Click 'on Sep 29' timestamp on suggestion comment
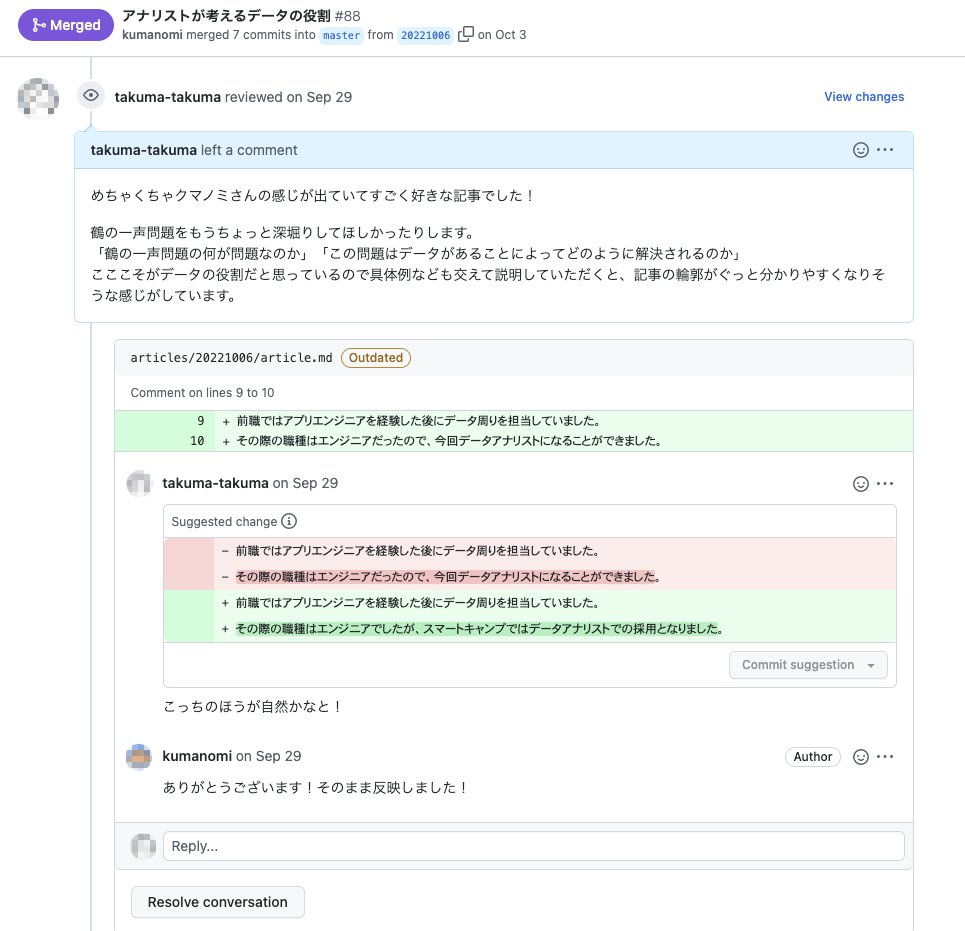This screenshot has height=931, width=965. 305,483
